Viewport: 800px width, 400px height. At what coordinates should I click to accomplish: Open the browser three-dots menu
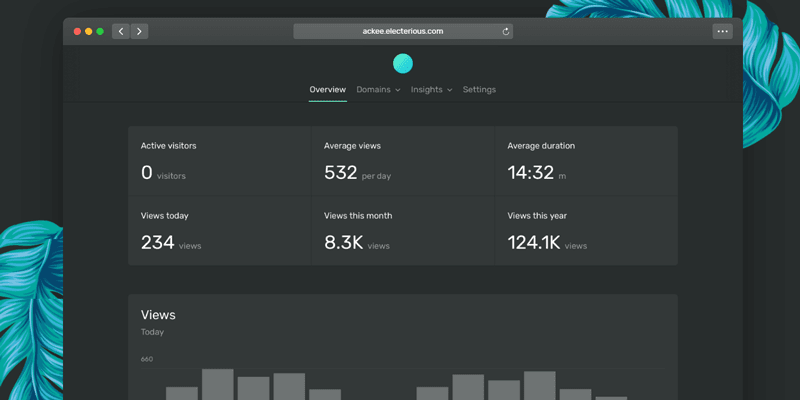722,31
